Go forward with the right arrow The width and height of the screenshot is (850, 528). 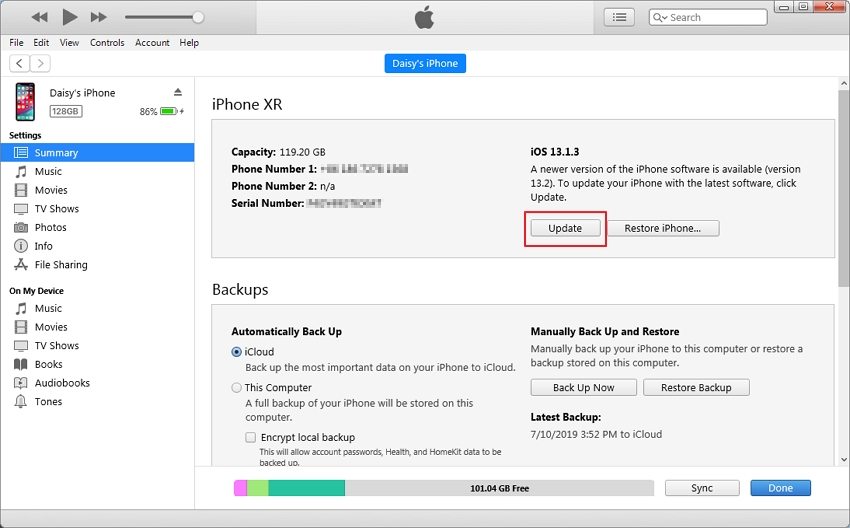40,63
